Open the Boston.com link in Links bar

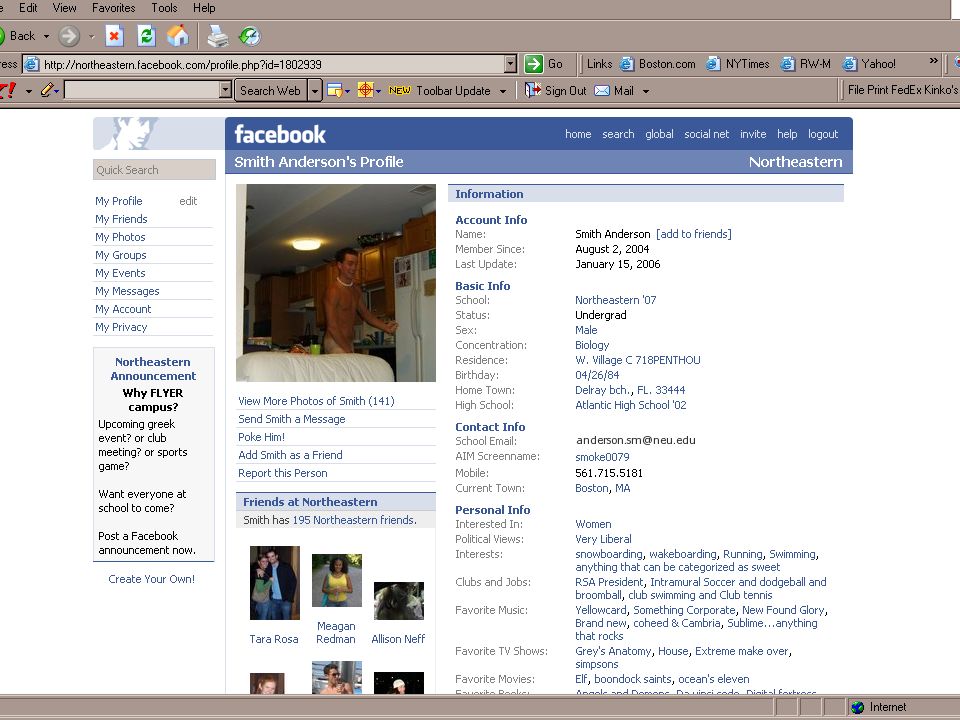658,64
